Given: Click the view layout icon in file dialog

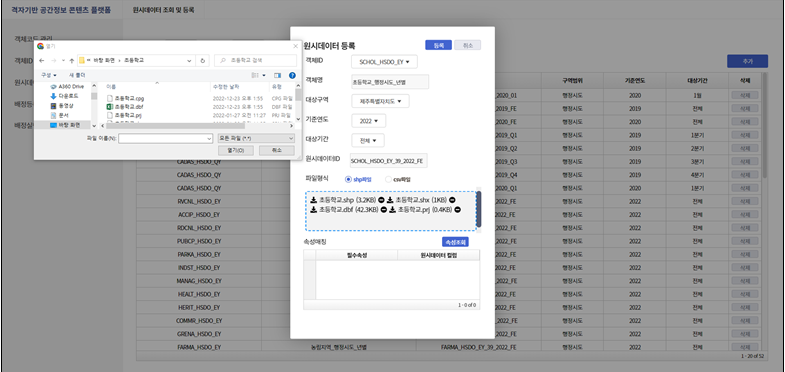Looking at the screenshot, I should (255, 75).
